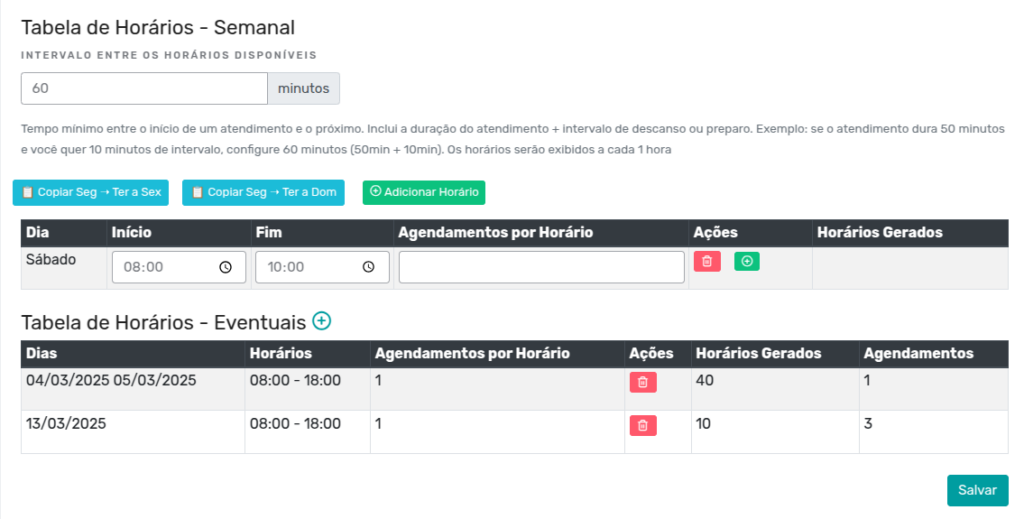Select the Fim 10:00 time field
Screen dimensions: 1024x519
[x=322, y=267]
